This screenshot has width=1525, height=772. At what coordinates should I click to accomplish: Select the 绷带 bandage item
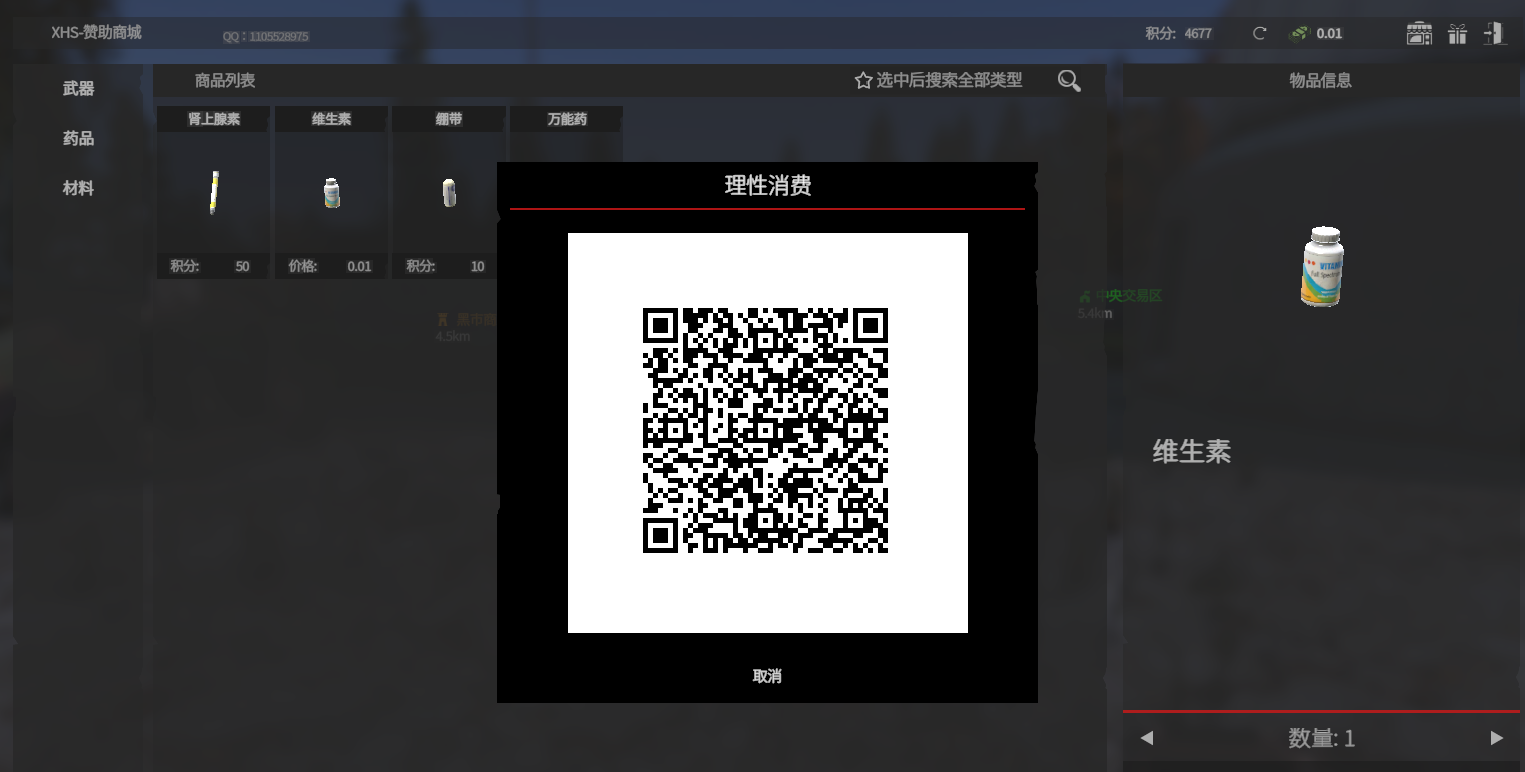(x=449, y=192)
